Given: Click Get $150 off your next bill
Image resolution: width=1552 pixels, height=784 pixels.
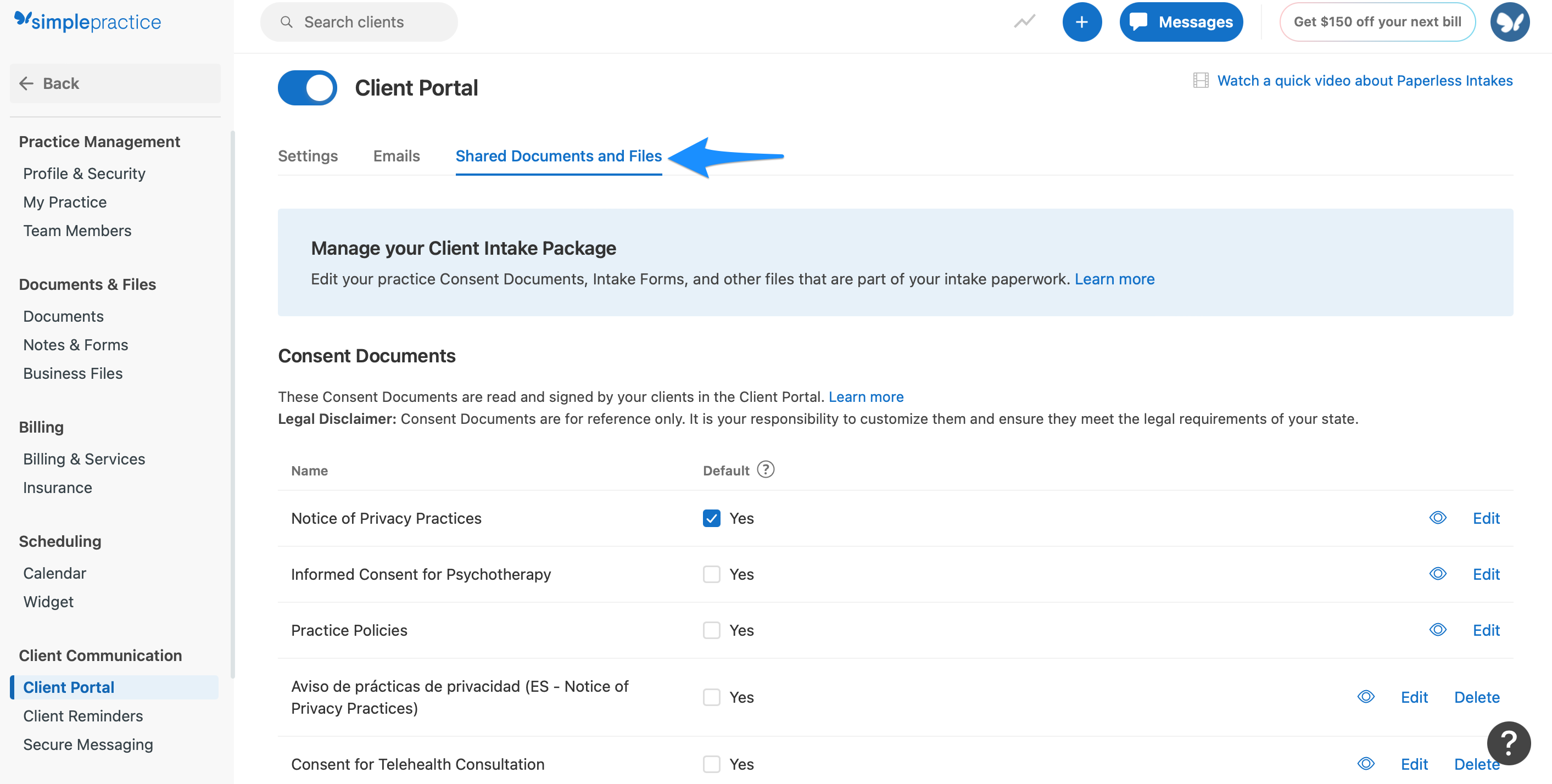Looking at the screenshot, I should pyautogui.click(x=1377, y=21).
